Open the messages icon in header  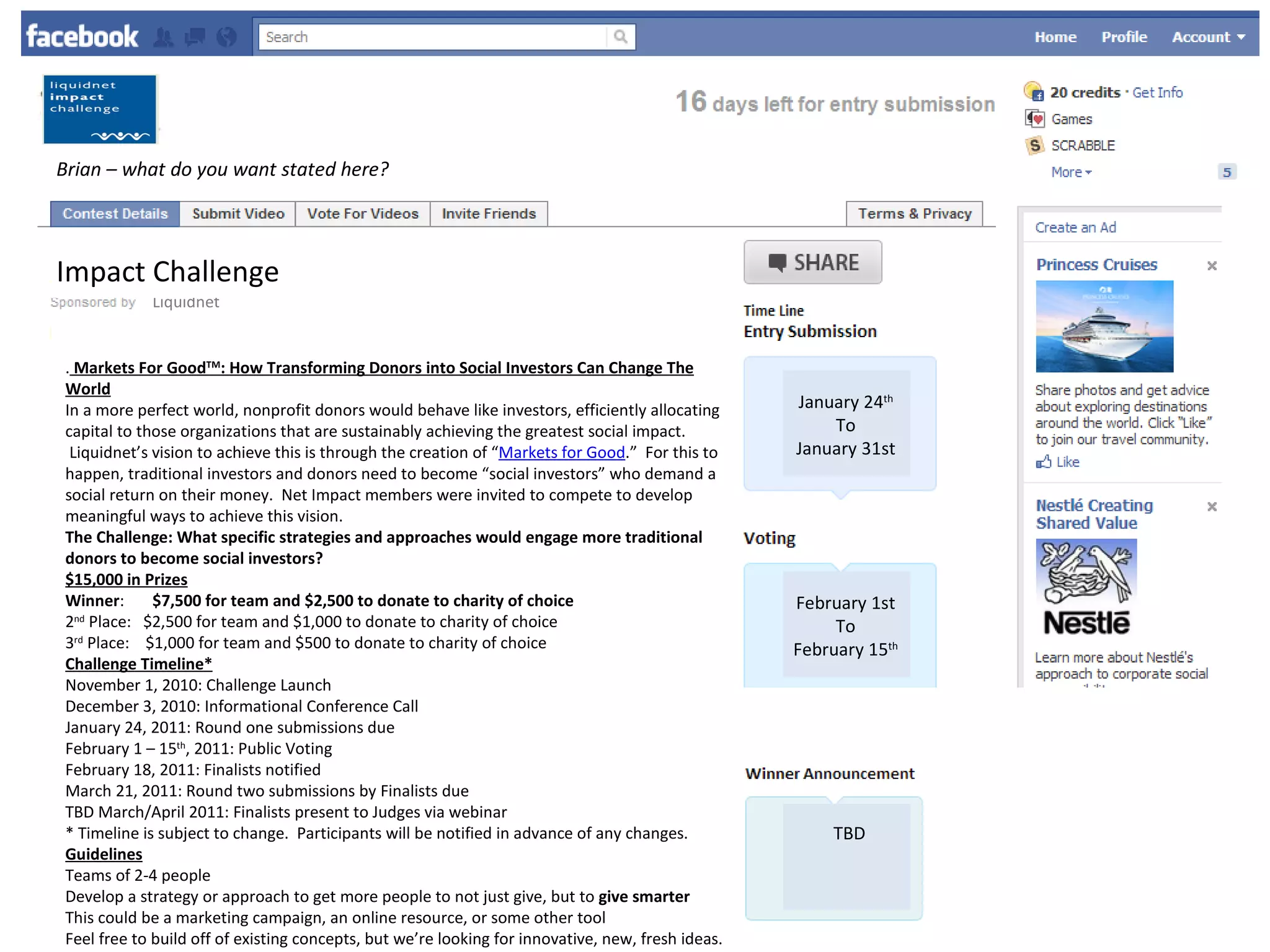pyautogui.click(x=195, y=37)
